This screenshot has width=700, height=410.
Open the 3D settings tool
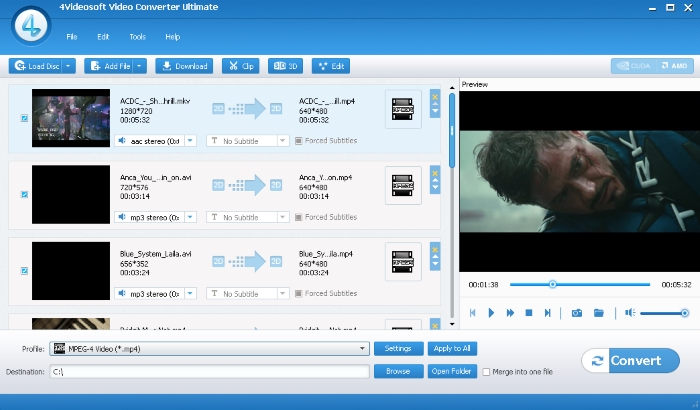coord(285,66)
